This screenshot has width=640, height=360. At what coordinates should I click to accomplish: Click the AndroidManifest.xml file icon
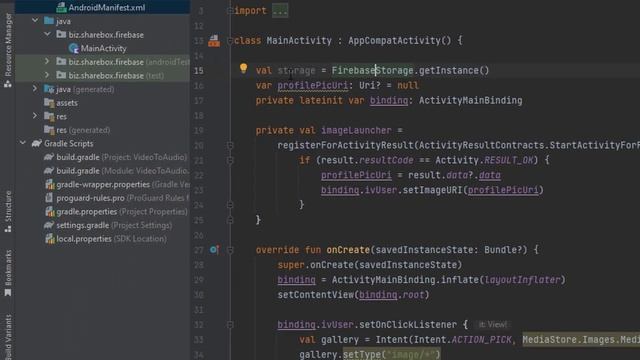[x=61, y=7]
